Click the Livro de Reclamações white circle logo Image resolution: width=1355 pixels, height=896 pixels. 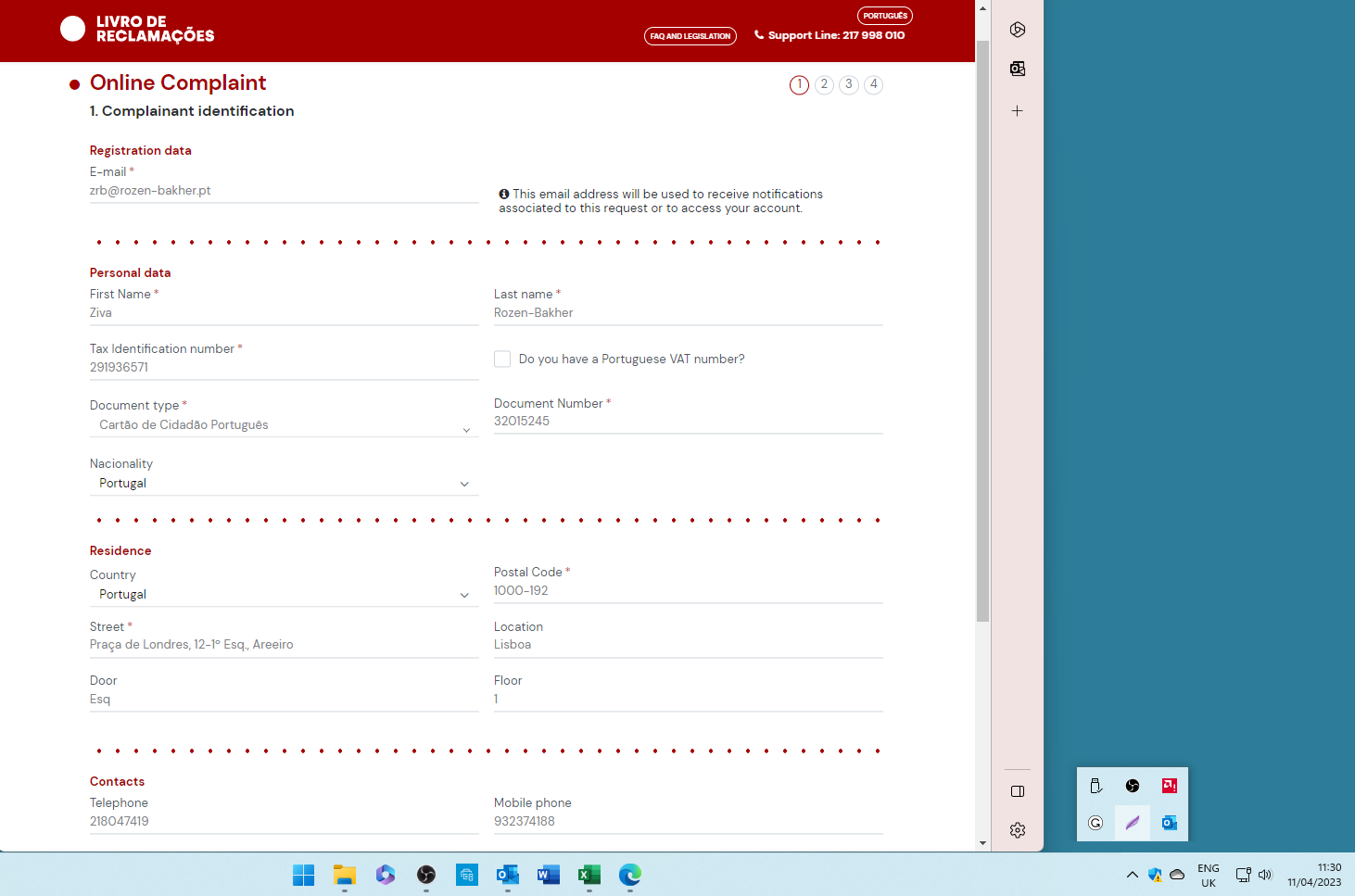(72, 29)
